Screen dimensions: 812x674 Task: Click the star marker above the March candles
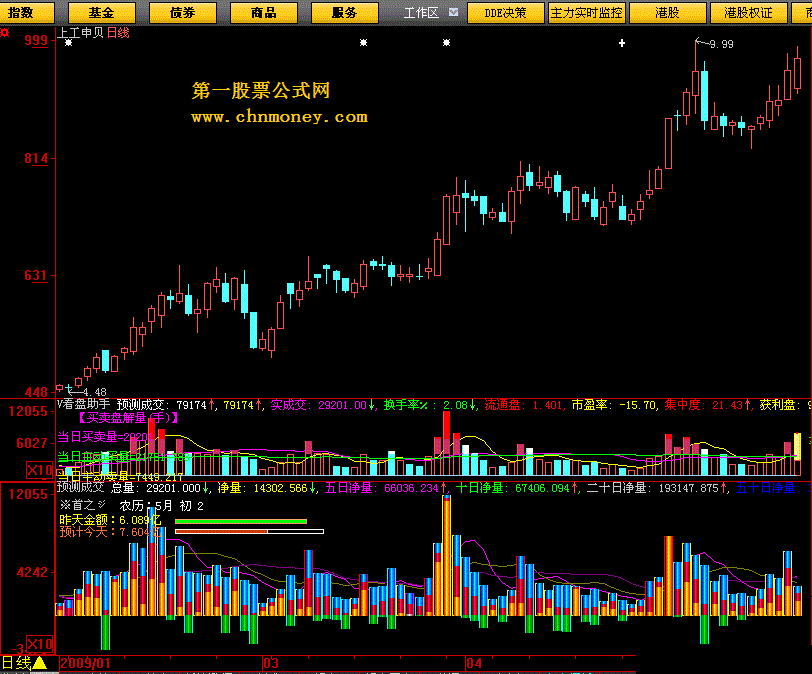tap(364, 42)
